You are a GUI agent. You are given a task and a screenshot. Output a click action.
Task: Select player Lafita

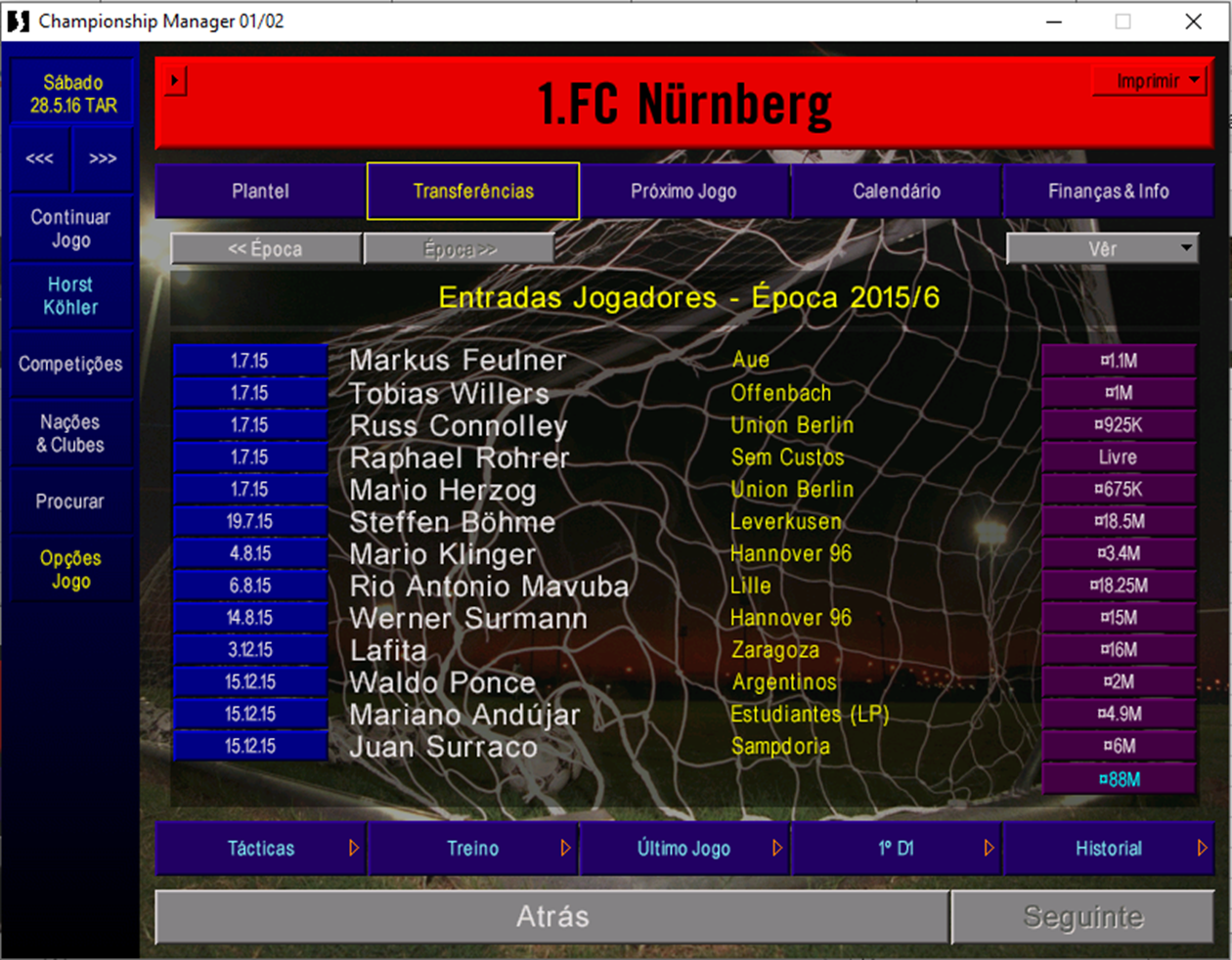388,650
